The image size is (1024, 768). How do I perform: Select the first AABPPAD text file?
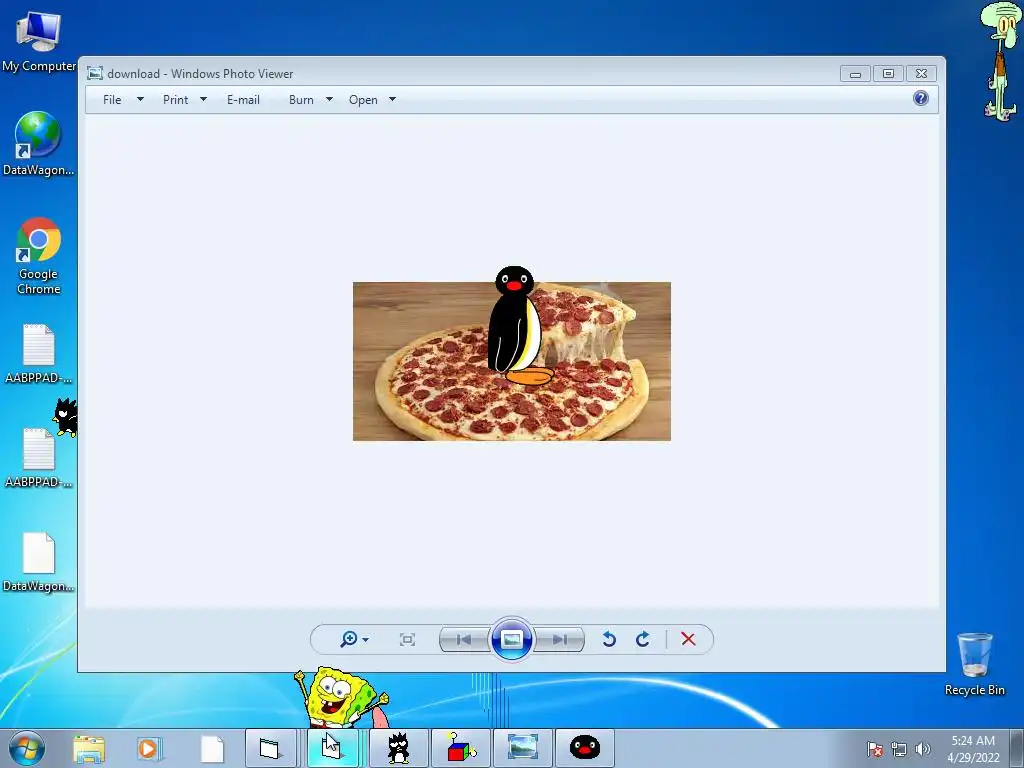pyautogui.click(x=39, y=353)
